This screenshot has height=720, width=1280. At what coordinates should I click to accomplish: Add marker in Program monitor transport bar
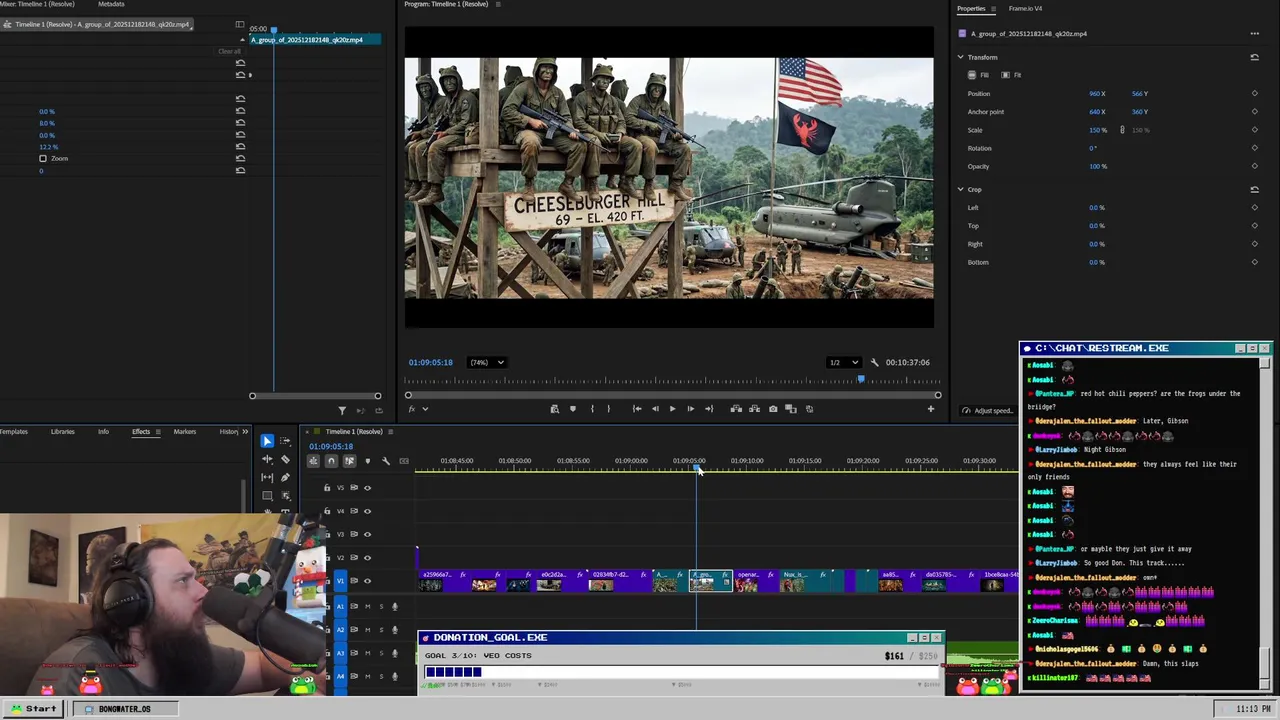click(573, 408)
